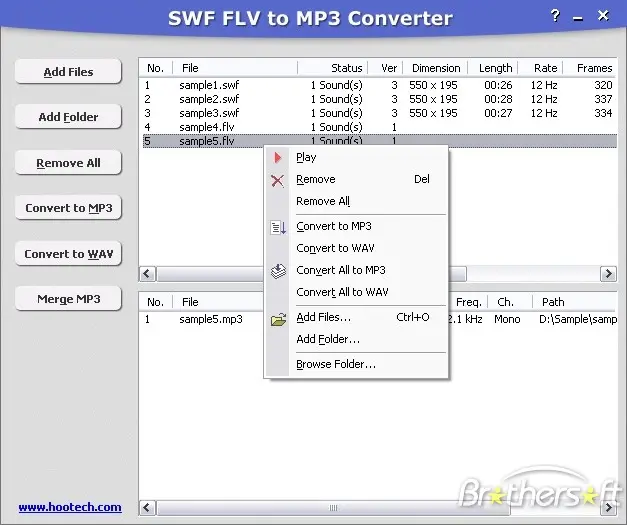Viewport: 627px width, 525px height.
Task: Click the File header in source list
Action: [x=236, y=68]
